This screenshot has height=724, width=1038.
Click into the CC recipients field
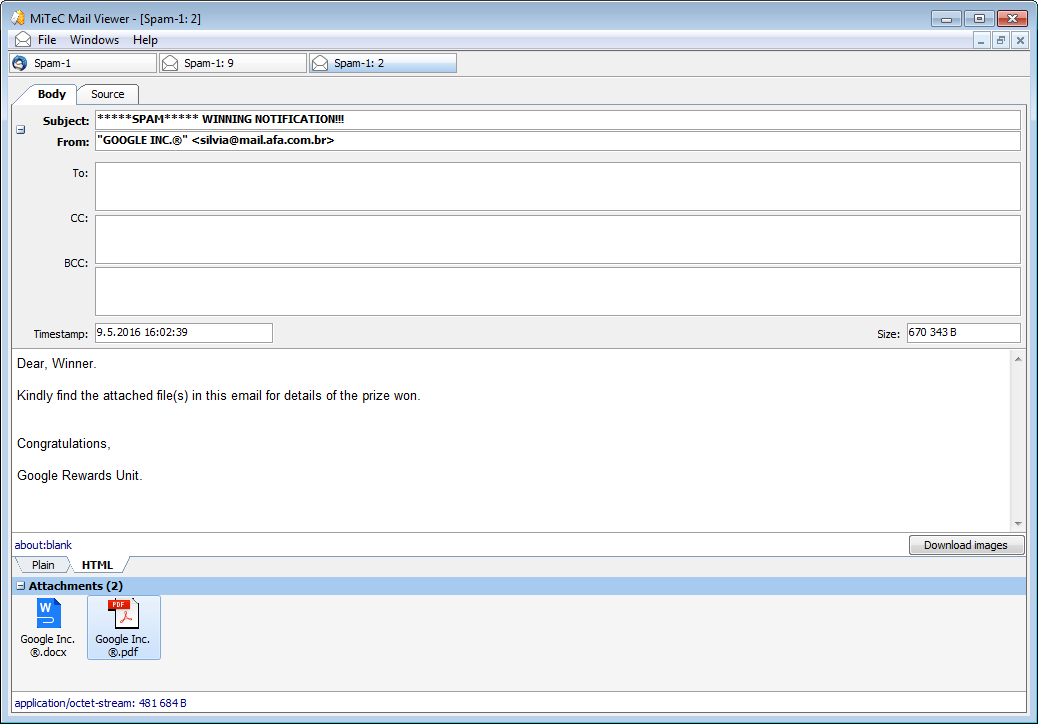click(x=557, y=239)
